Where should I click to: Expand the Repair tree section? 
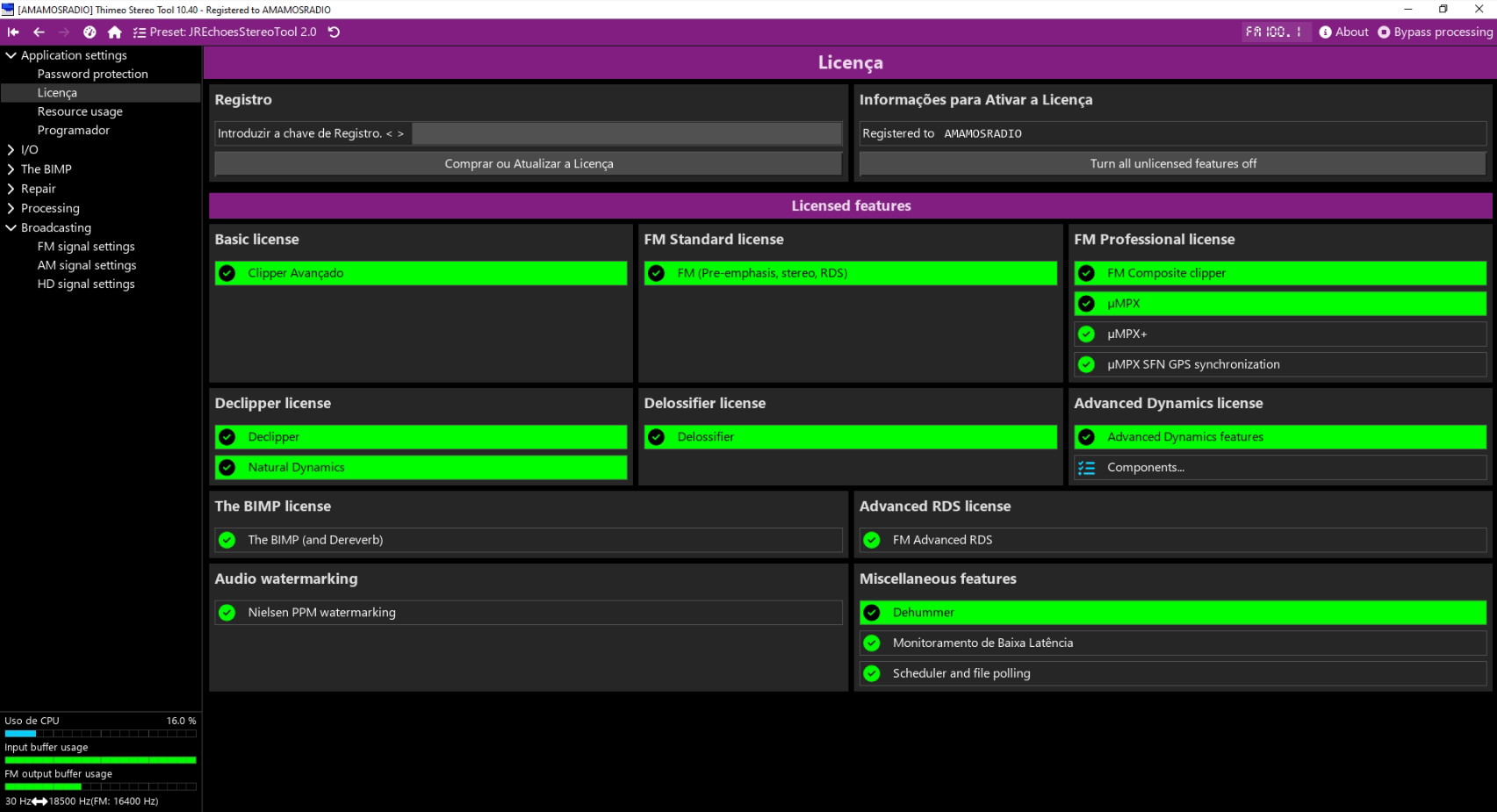pos(11,189)
